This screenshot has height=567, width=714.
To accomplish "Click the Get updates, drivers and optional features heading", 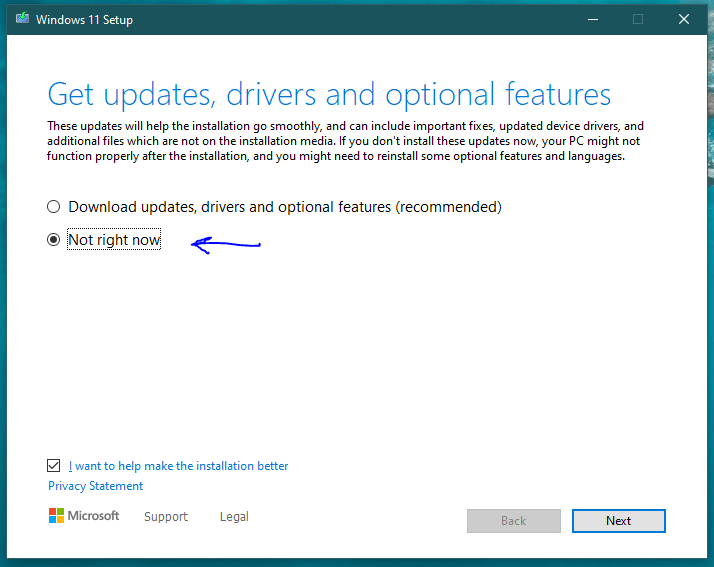I will point(329,94).
